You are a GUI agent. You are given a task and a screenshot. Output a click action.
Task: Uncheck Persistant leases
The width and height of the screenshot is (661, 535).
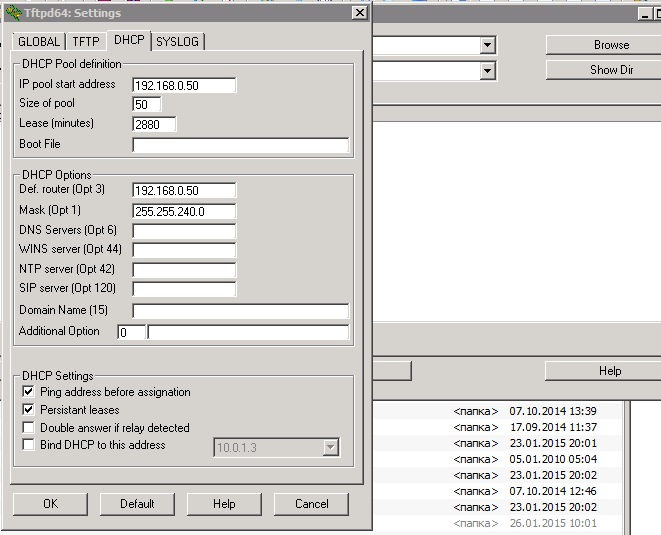tap(28, 409)
